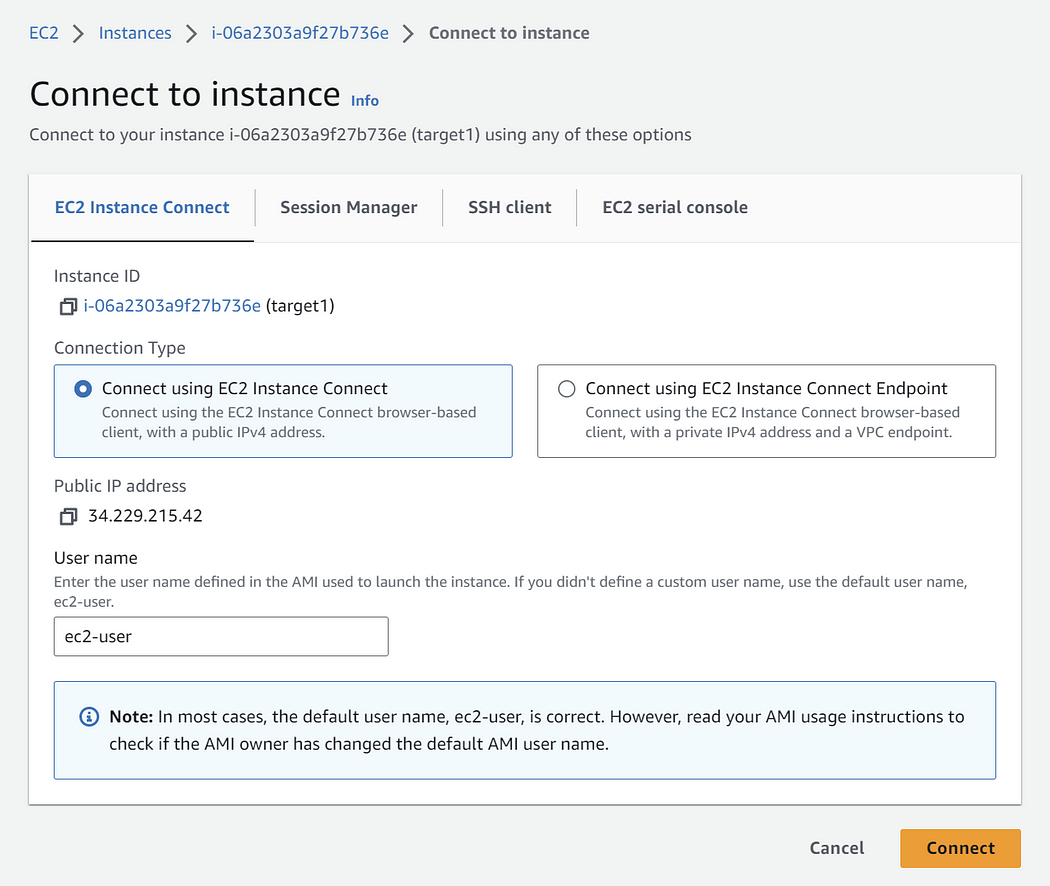Copy the public IP address 34.229.215.42 icon

pyautogui.click(x=68, y=516)
